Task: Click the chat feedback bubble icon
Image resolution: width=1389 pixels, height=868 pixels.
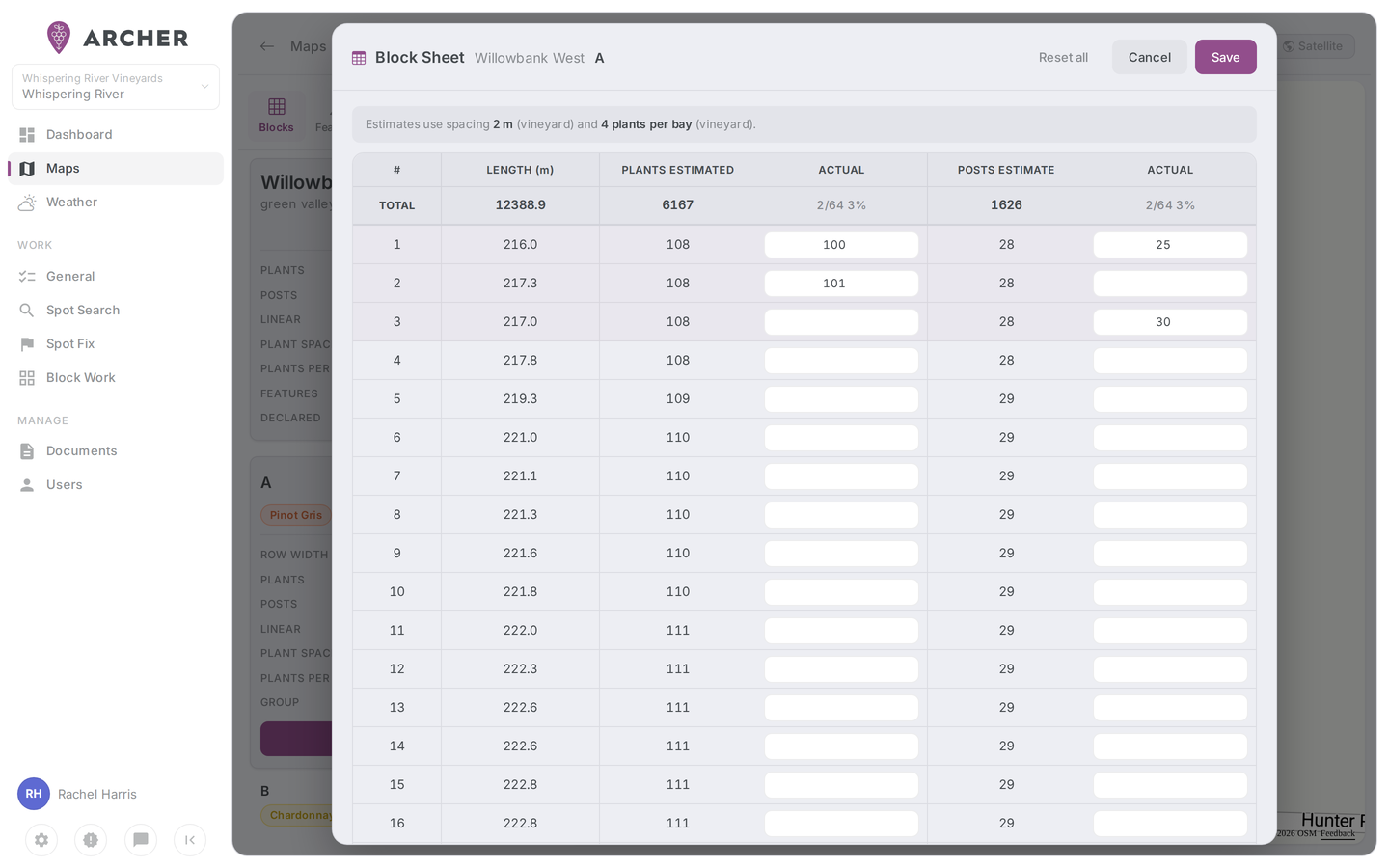Action: pos(141,840)
